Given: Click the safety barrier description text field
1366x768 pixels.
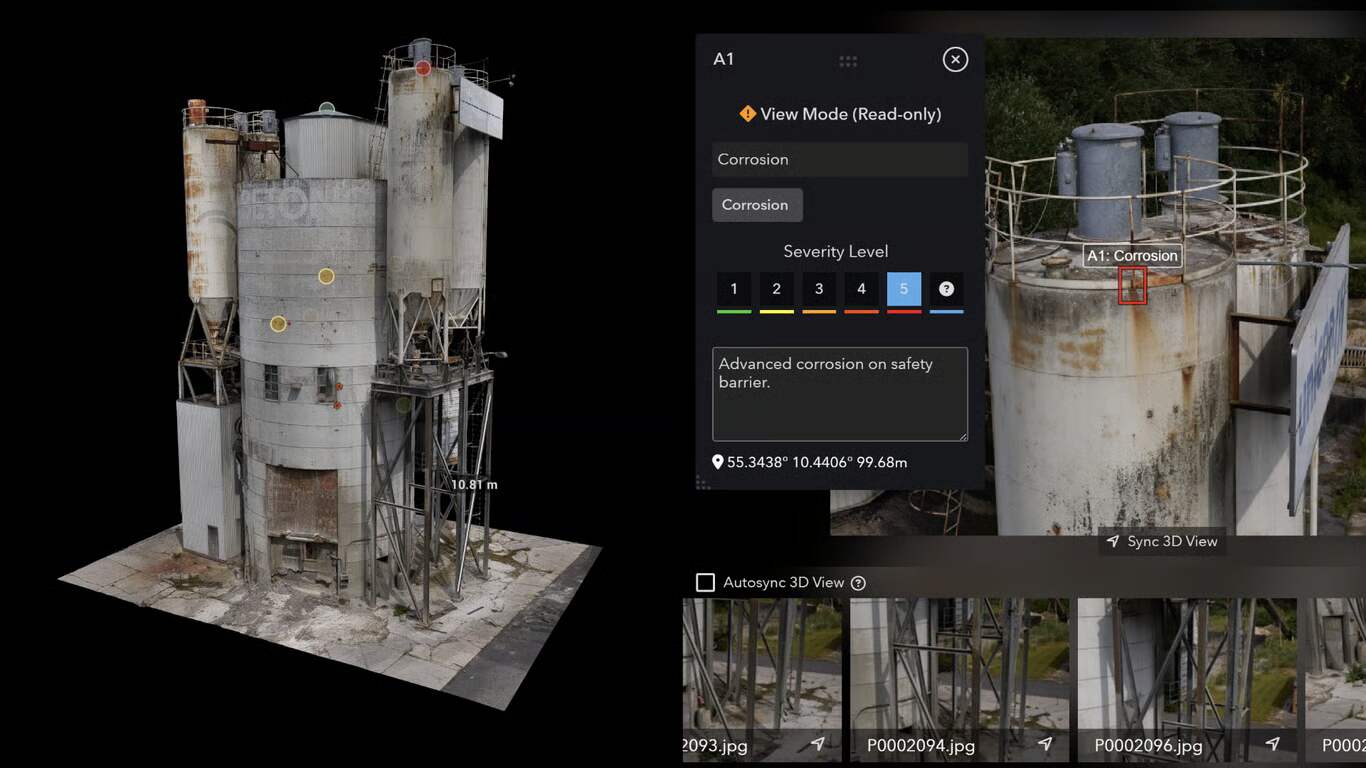Looking at the screenshot, I should pos(839,393).
